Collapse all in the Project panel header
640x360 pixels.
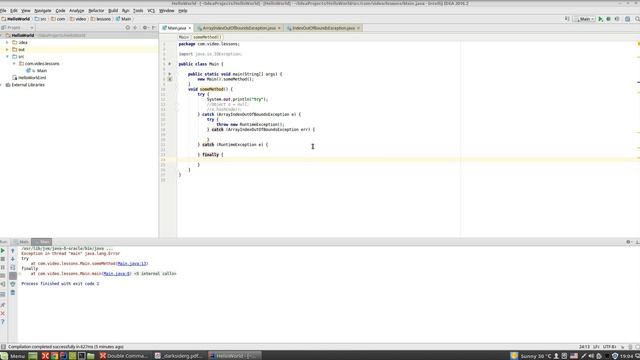tap(135, 28)
